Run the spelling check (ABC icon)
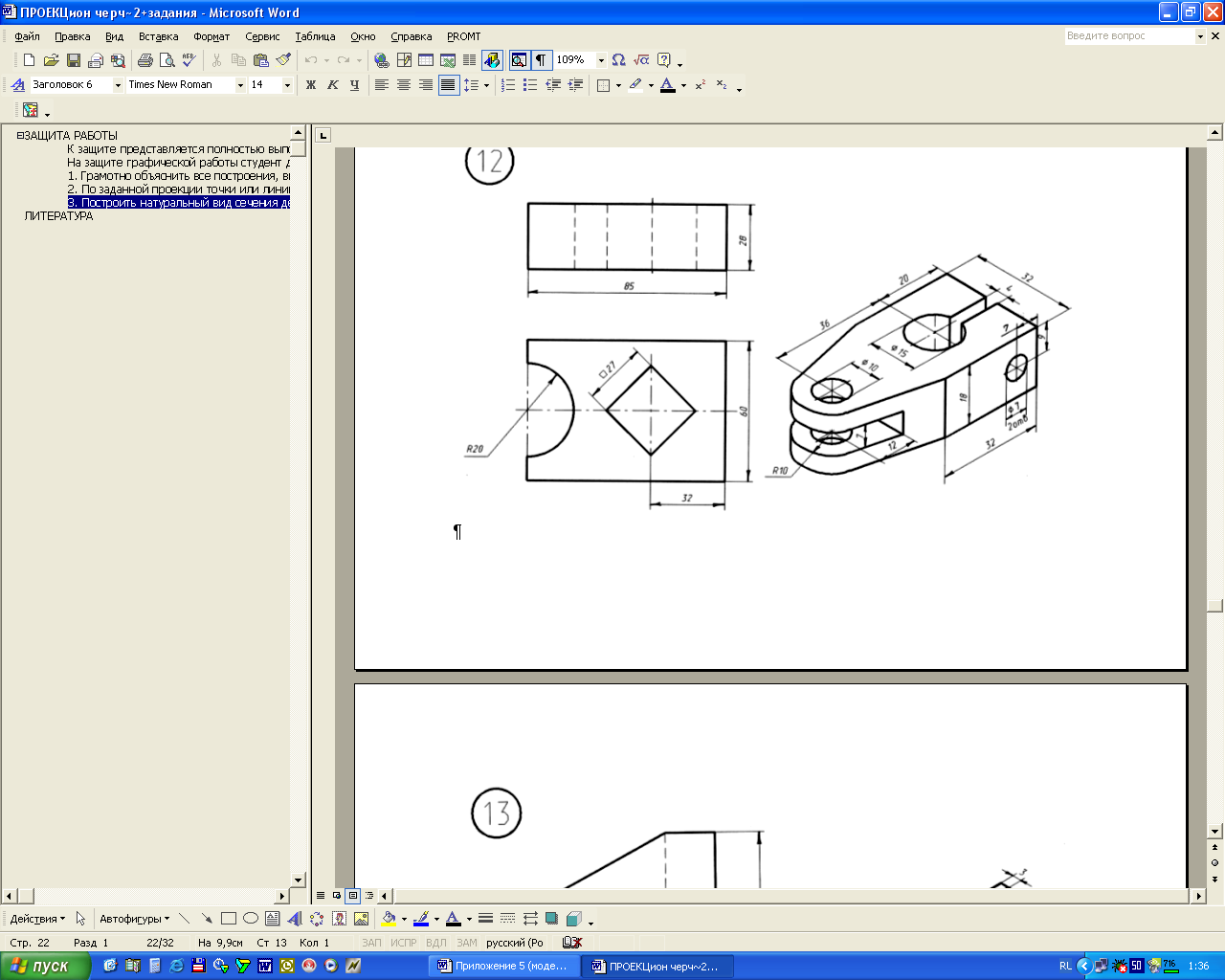1225x980 pixels. 189,60
